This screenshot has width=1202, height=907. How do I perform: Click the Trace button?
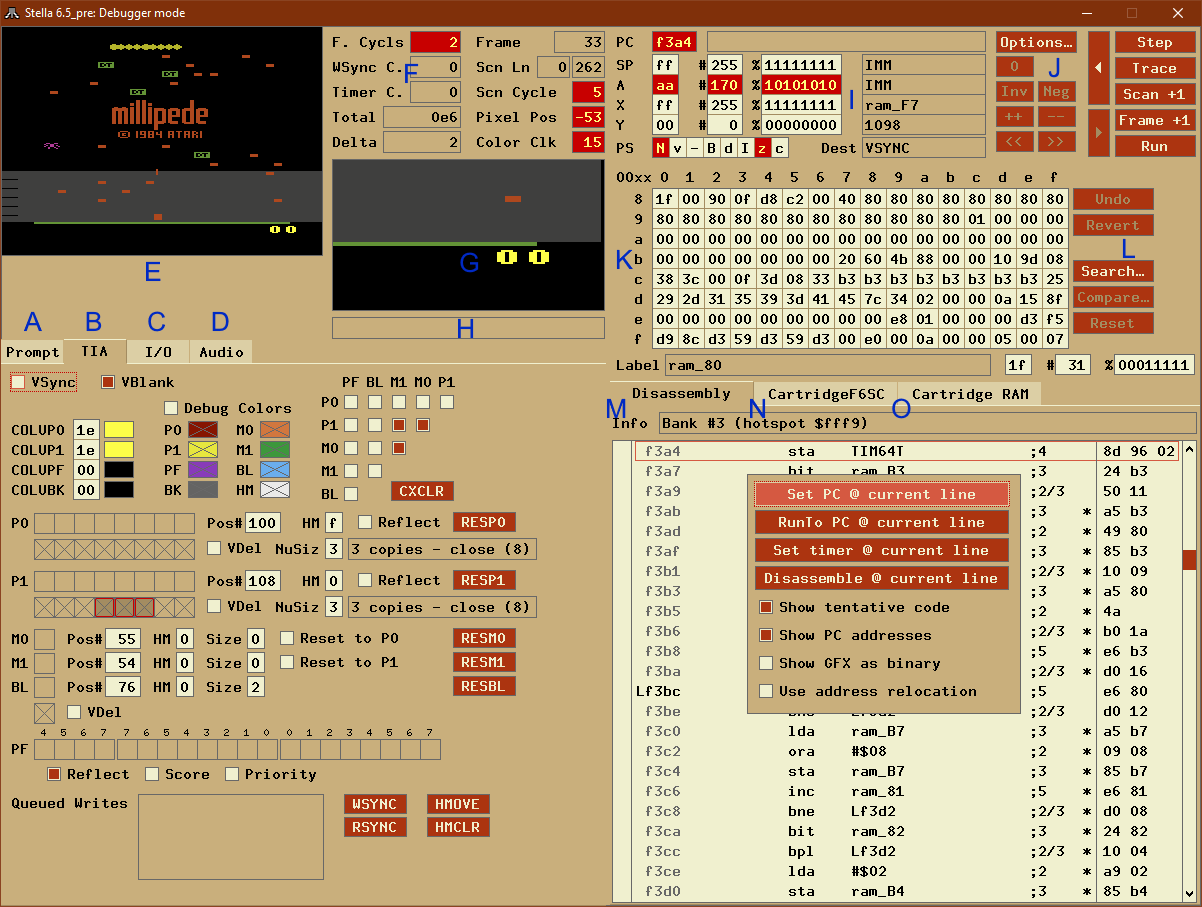click(1154, 68)
